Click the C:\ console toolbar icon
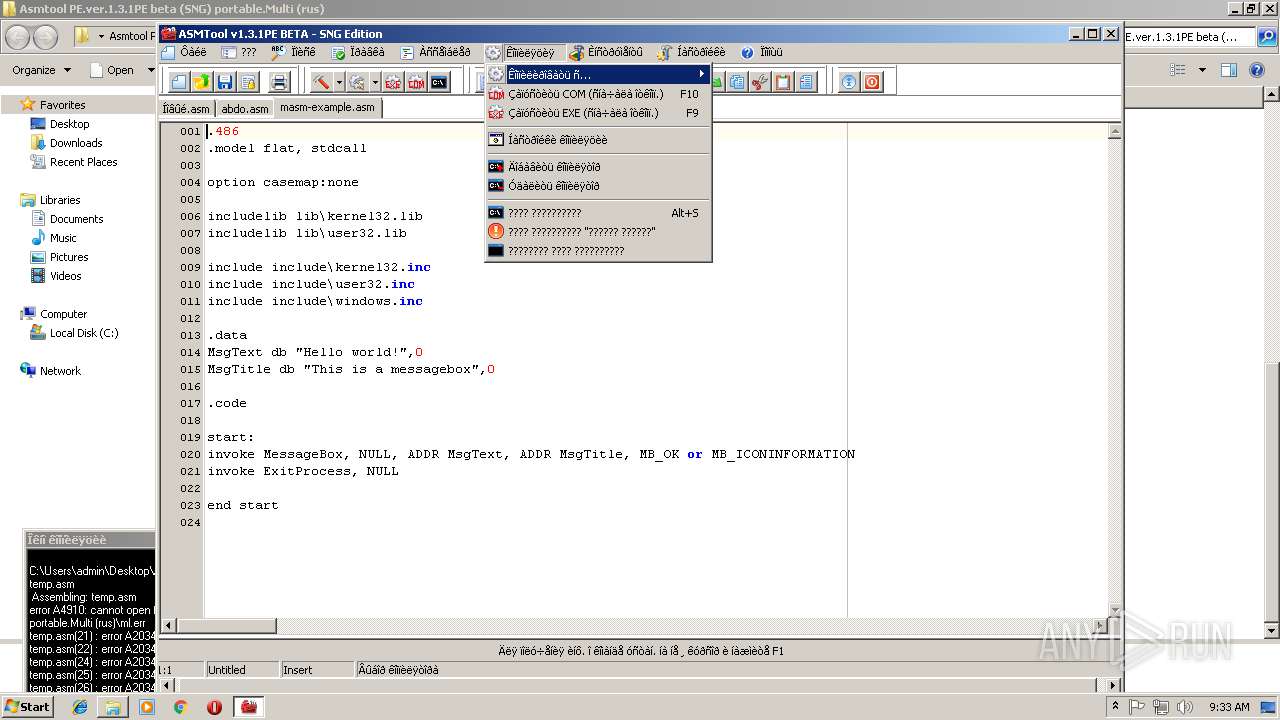This screenshot has width=1280, height=720. point(439,82)
